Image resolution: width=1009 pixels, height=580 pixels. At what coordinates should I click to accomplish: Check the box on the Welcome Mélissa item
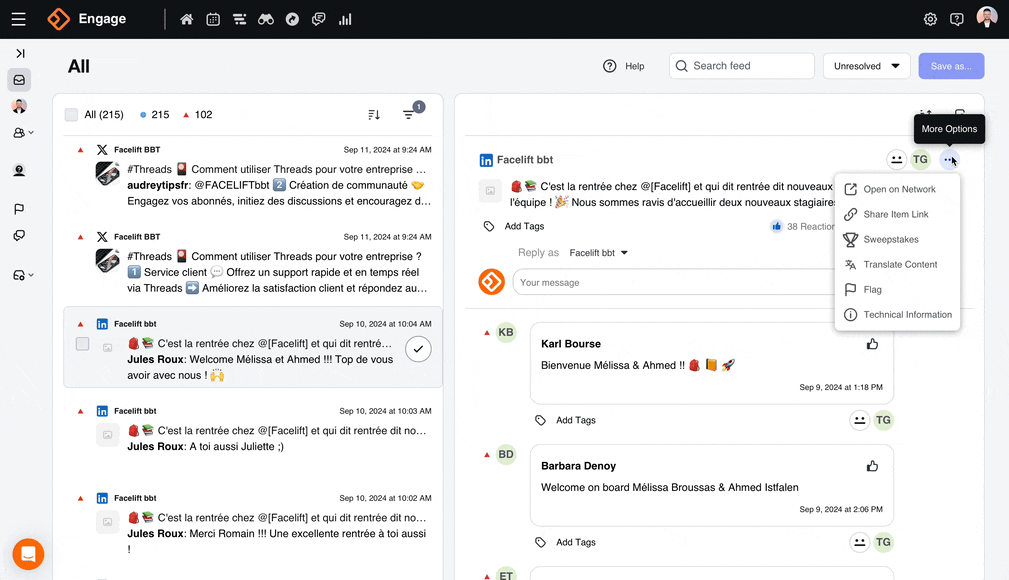coord(82,344)
